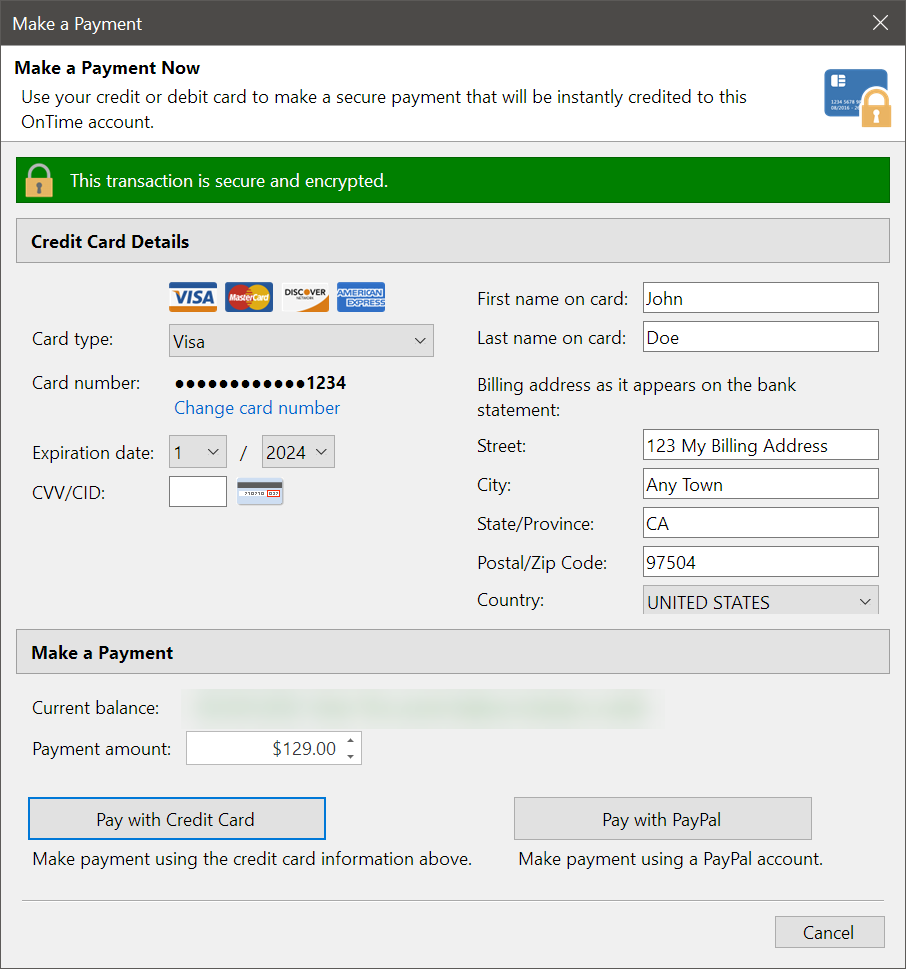Screen dimensions: 906x969
Task: Open the Country dropdown showing UNITED STATES
Action: pos(761,601)
